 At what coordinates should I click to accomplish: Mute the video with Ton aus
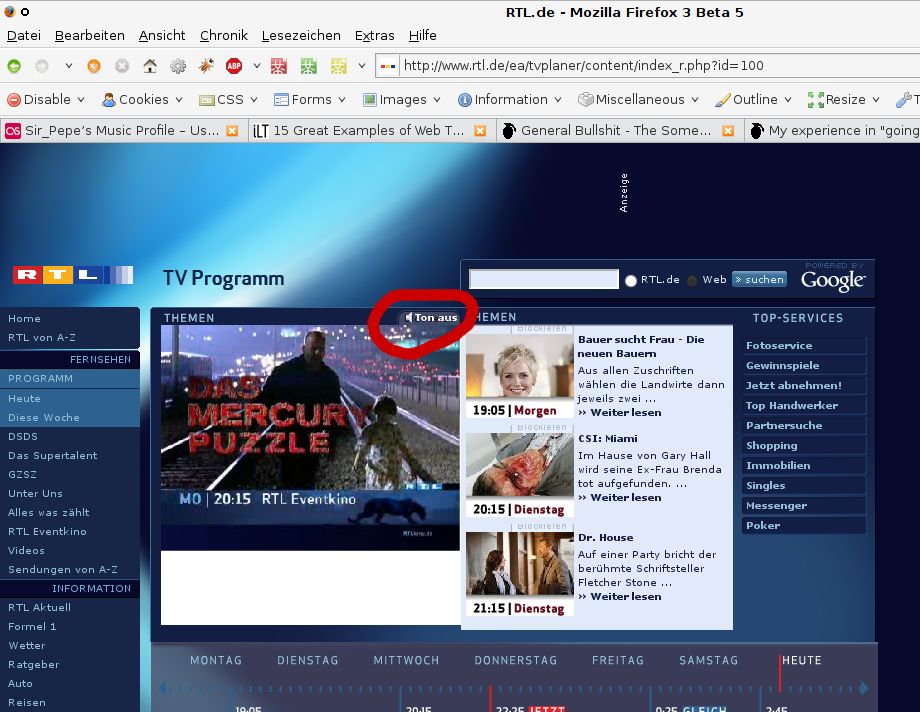coord(431,318)
